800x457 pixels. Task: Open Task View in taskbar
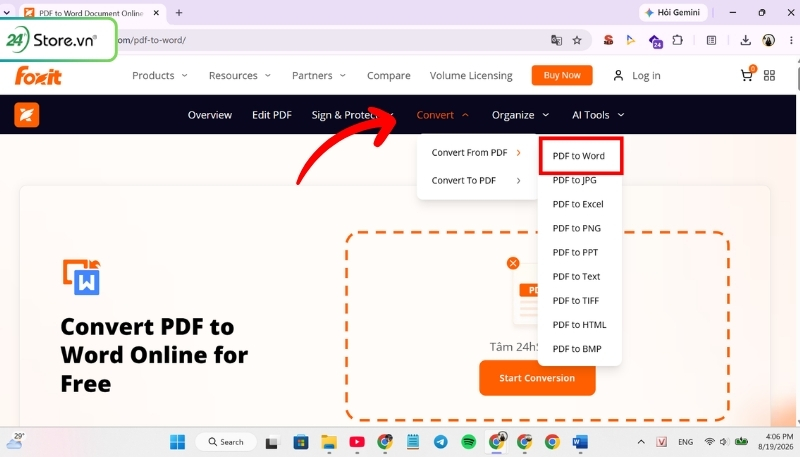[272, 442]
